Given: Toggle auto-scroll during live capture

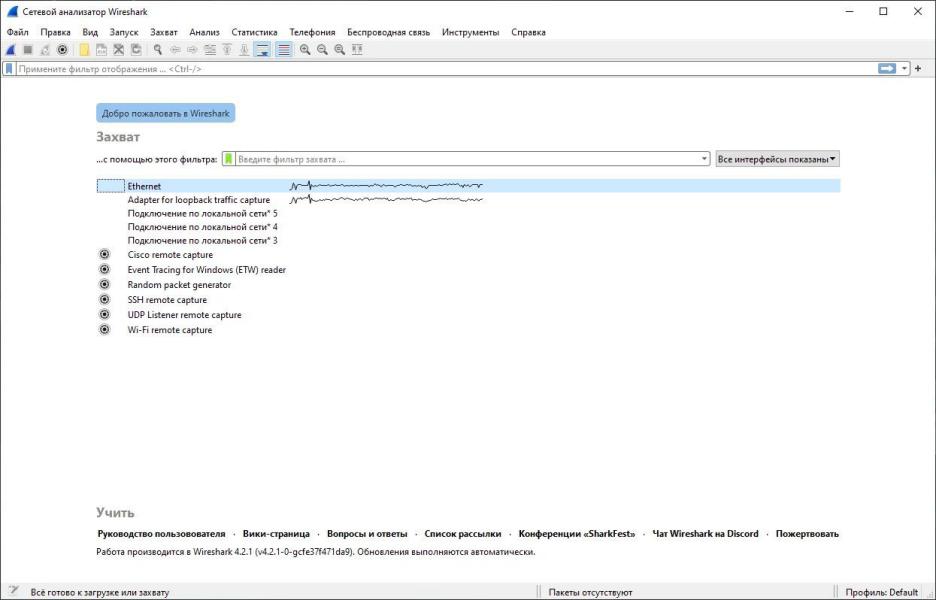Looking at the screenshot, I should pos(262,50).
